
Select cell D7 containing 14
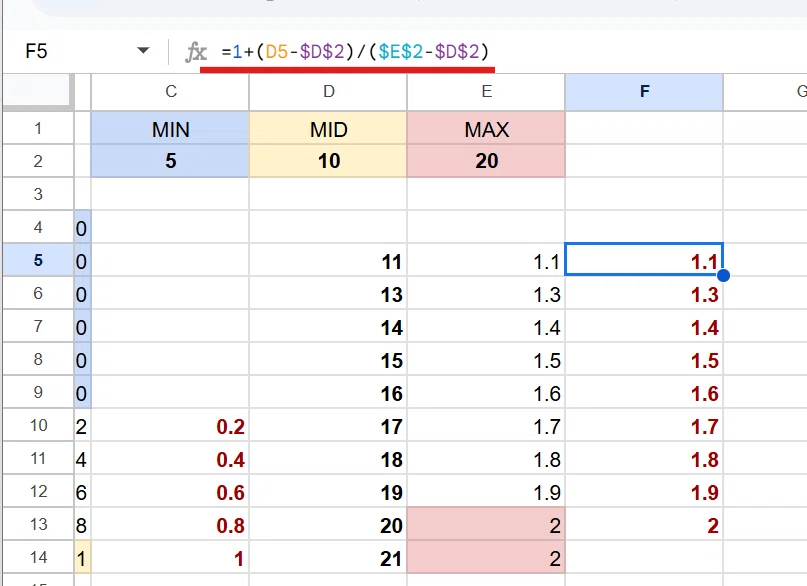coord(328,326)
